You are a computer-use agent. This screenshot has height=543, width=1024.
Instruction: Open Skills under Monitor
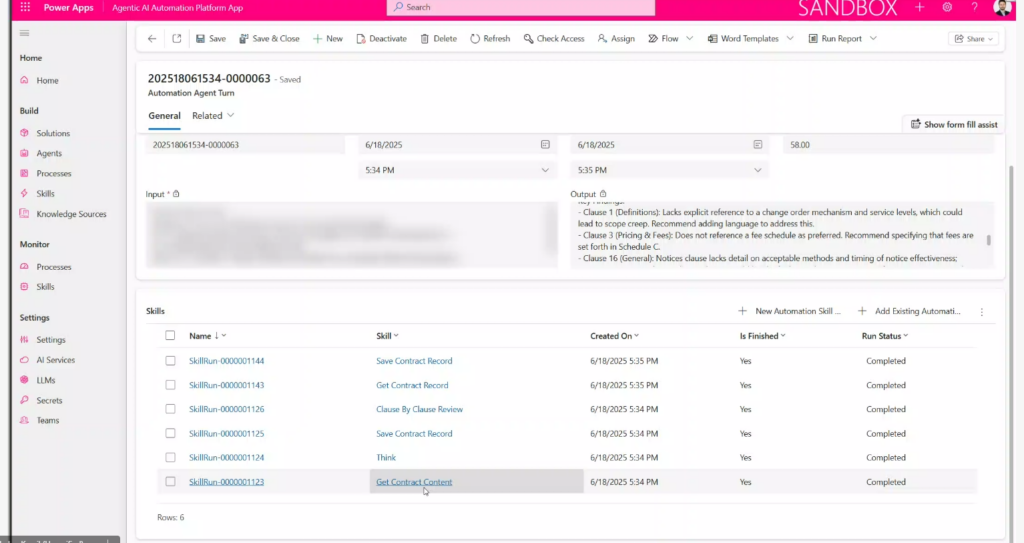45,287
